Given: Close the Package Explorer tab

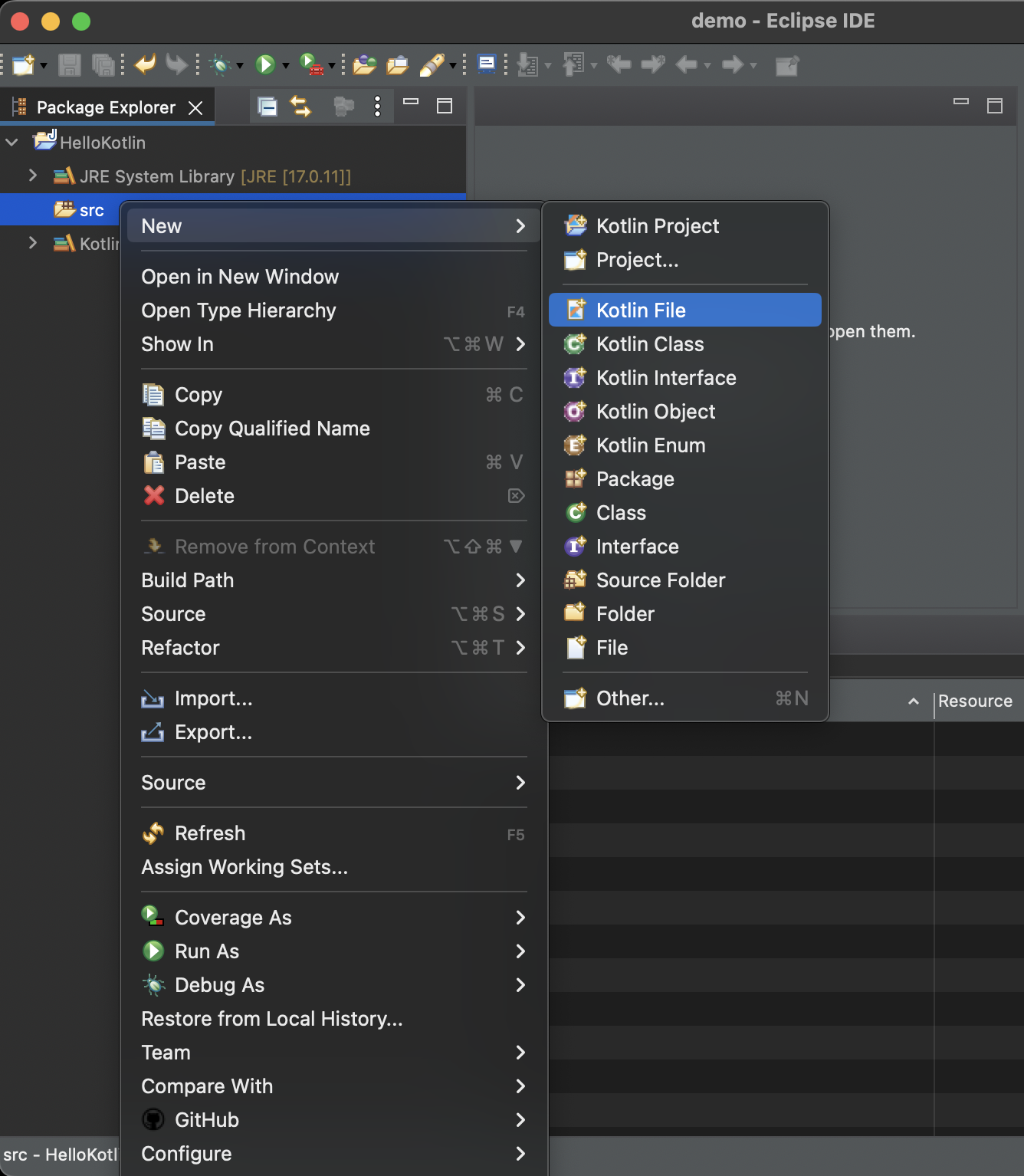Looking at the screenshot, I should coord(195,108).
